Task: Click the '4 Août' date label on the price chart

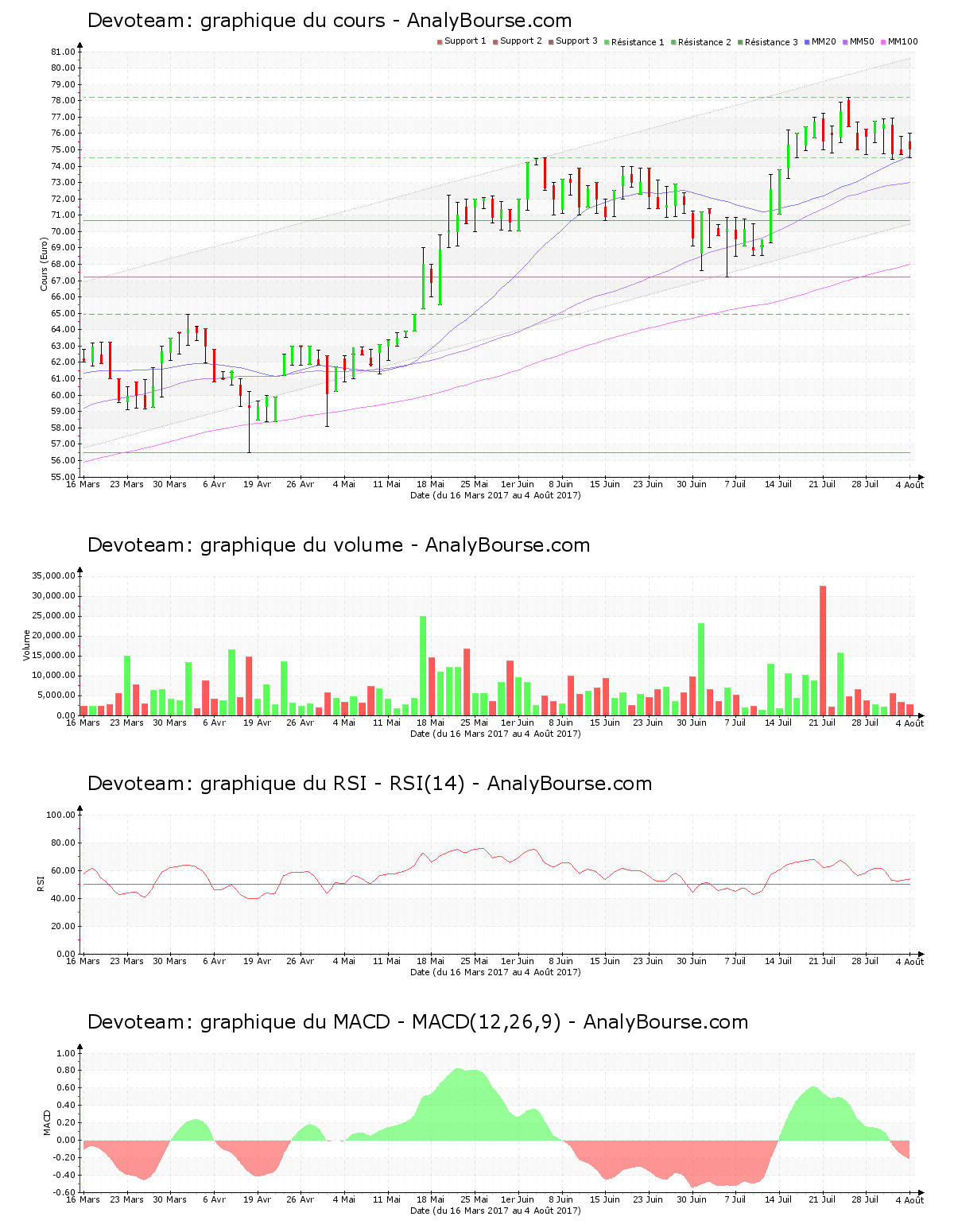Action: 909,485
